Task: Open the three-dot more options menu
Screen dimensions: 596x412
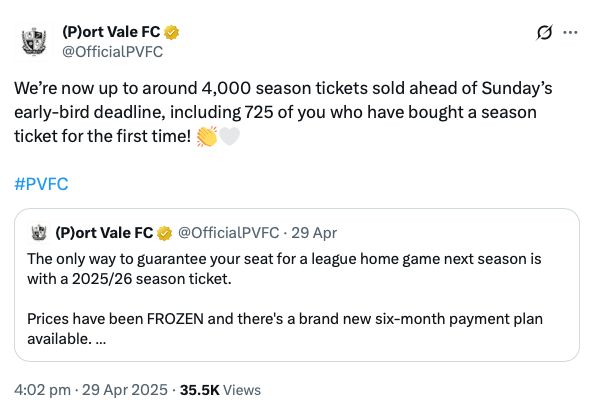Action: (x=570, y=33)
